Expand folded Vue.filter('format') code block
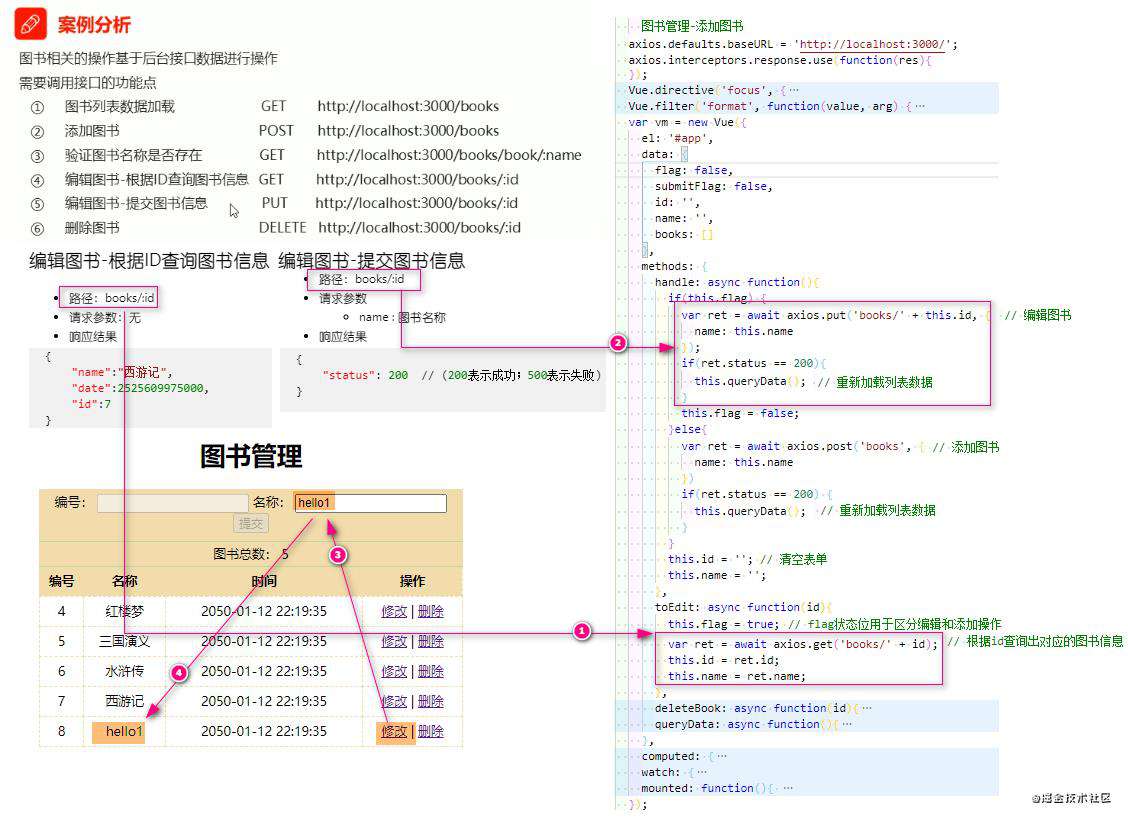The height and width of the screenshot is (819, 1128). (920, 106)
